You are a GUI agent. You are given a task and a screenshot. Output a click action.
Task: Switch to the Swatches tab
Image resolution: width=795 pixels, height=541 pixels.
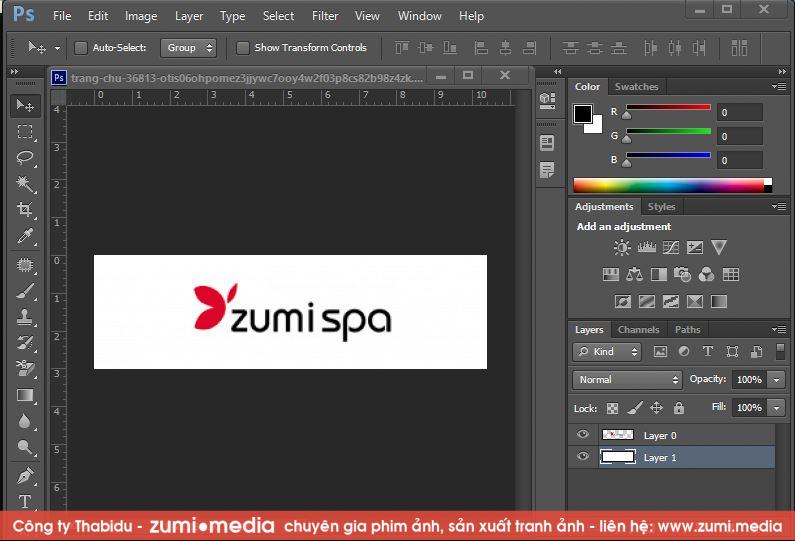(x=636, y=87)
